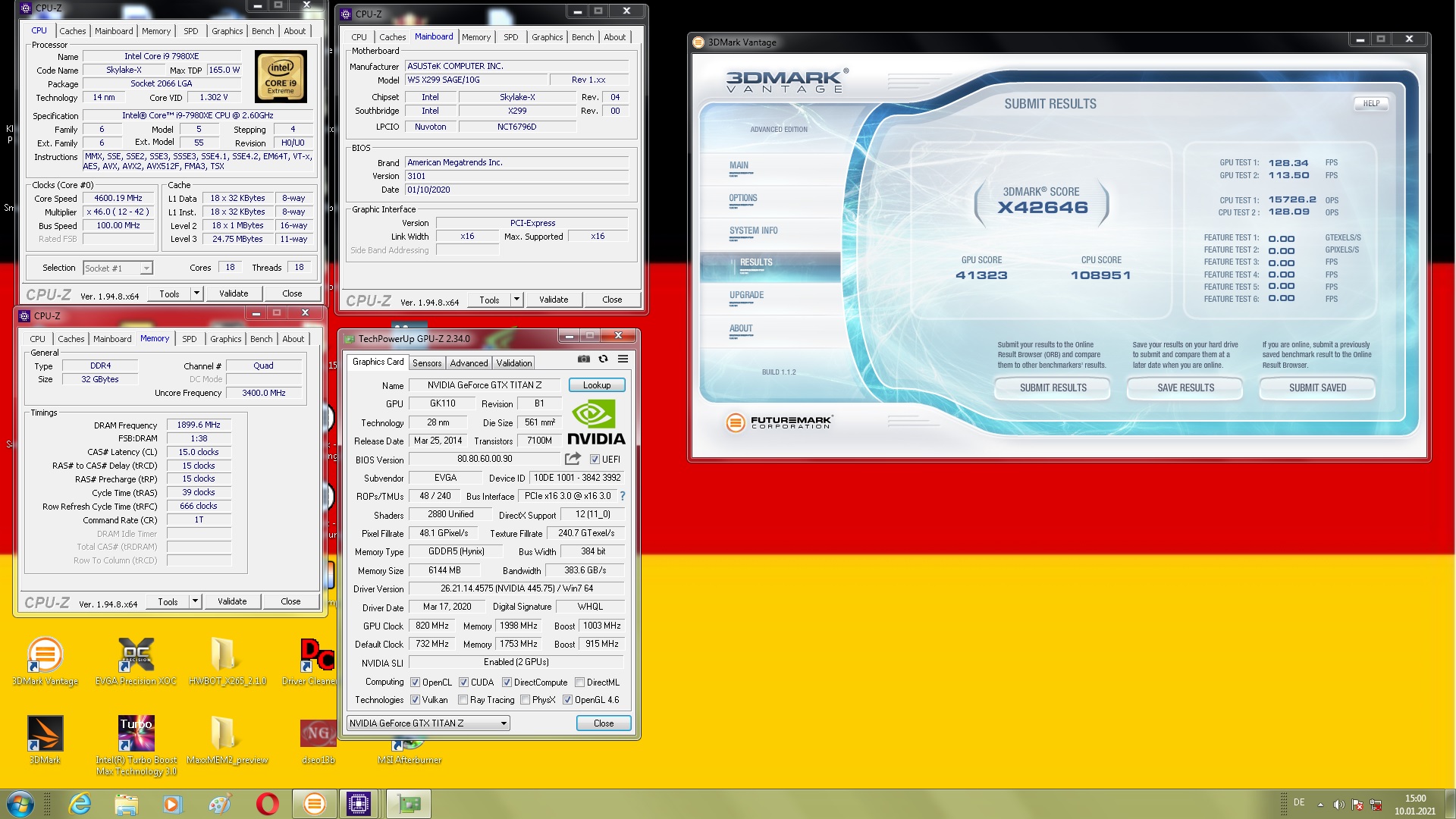
Task: Toggle the PhysX checkbox
Action: pos(525,700)
